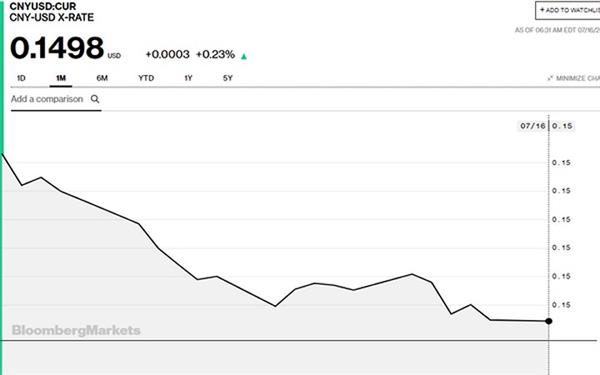Click the 07/16 date label on chart
The height and width of the screenshot is (375, 600).
point(533,126)
